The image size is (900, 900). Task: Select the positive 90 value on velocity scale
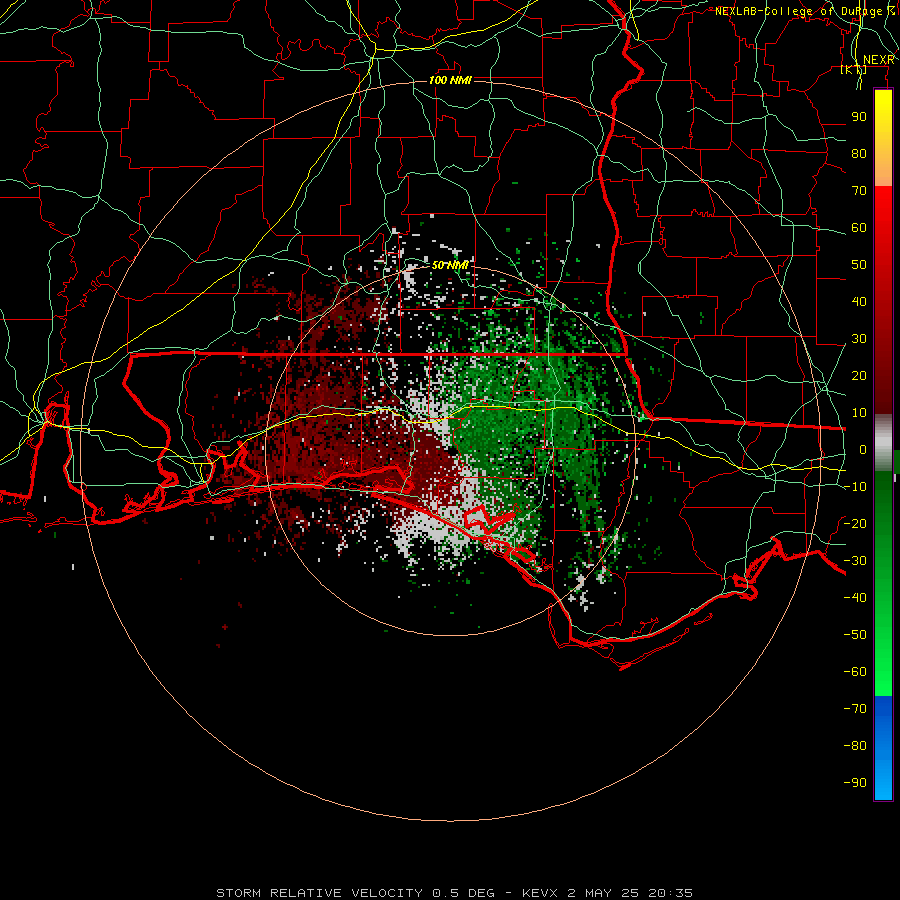[x=859, y=117]
